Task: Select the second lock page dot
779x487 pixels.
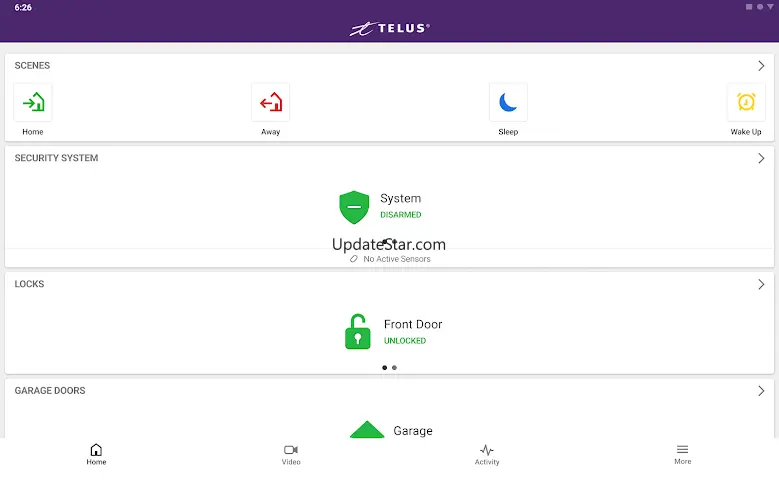Action: point(394,368)
